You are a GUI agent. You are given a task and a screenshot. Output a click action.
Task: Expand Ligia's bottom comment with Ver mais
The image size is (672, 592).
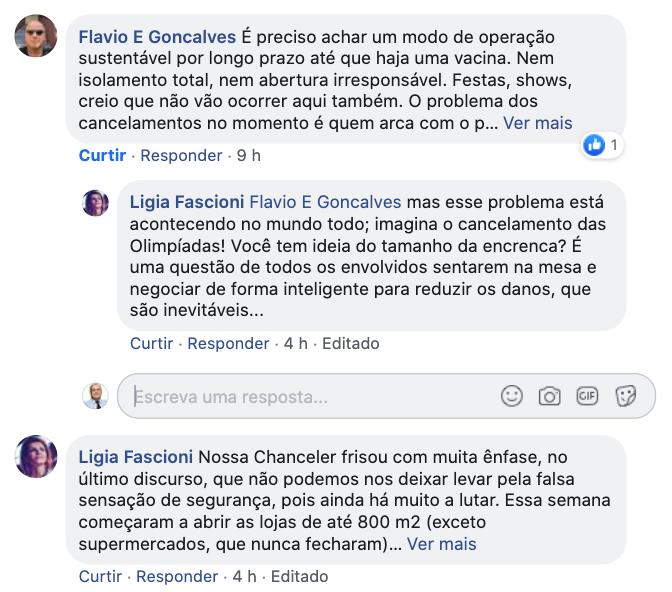coord(442,544)
